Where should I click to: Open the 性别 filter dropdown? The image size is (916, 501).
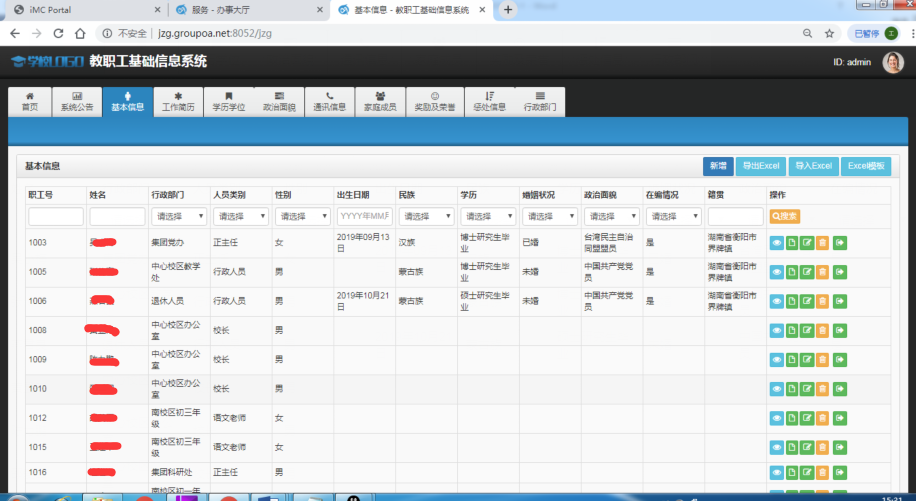coord(303,217)
